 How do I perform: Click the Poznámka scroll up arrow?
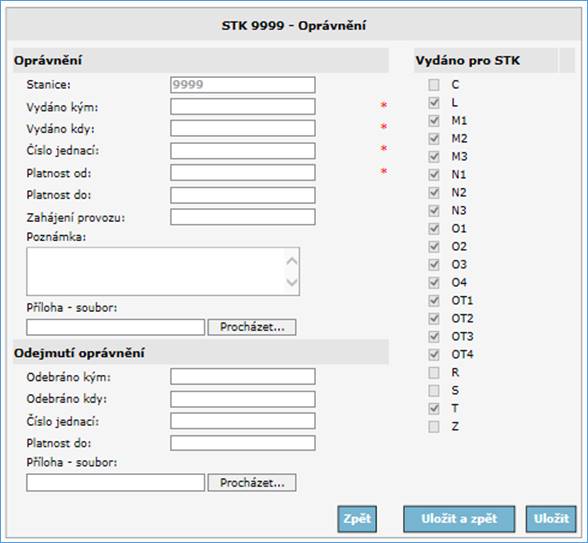coord(292,261)
